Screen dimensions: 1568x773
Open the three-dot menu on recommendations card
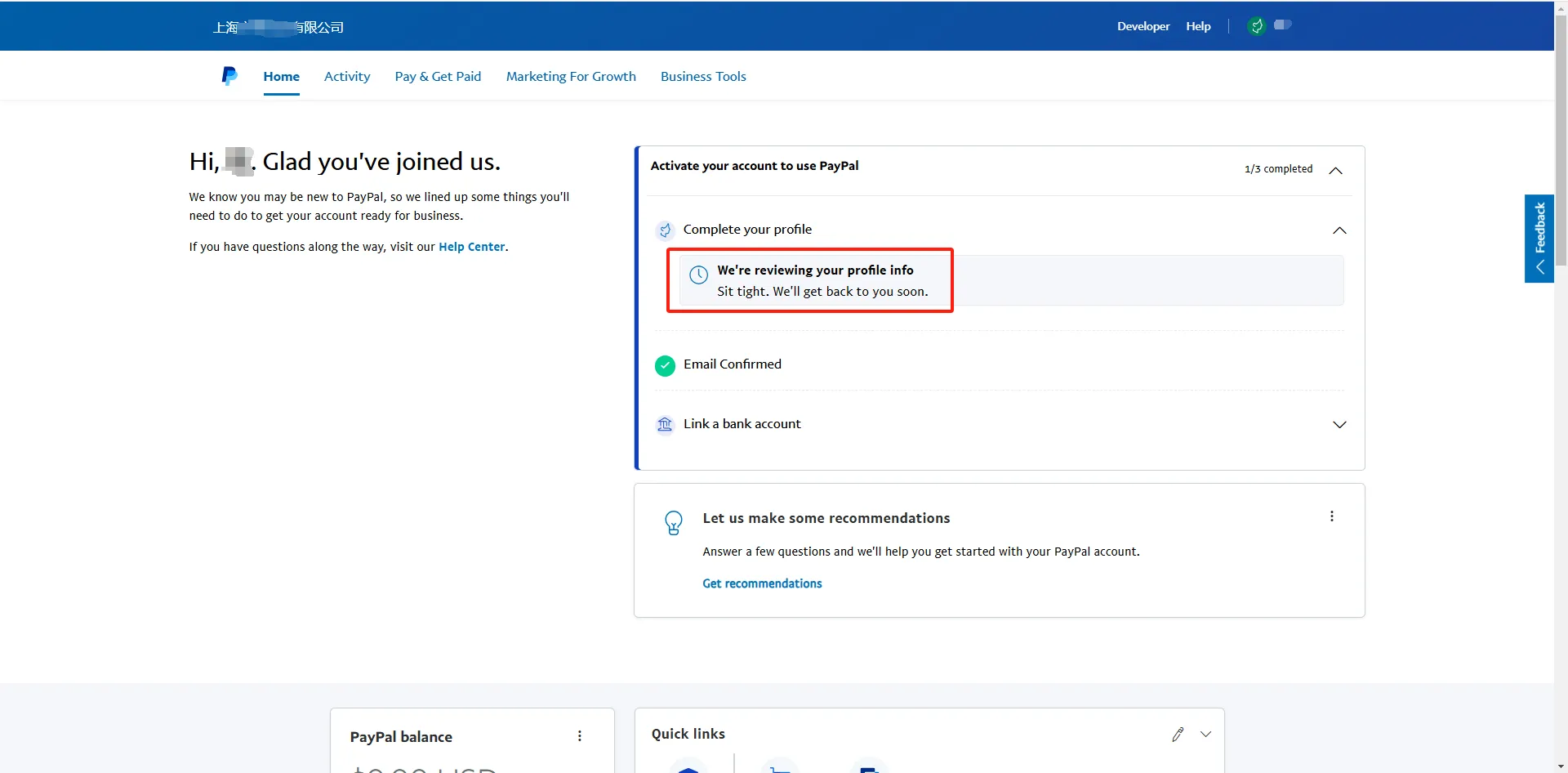(1332, 516)
